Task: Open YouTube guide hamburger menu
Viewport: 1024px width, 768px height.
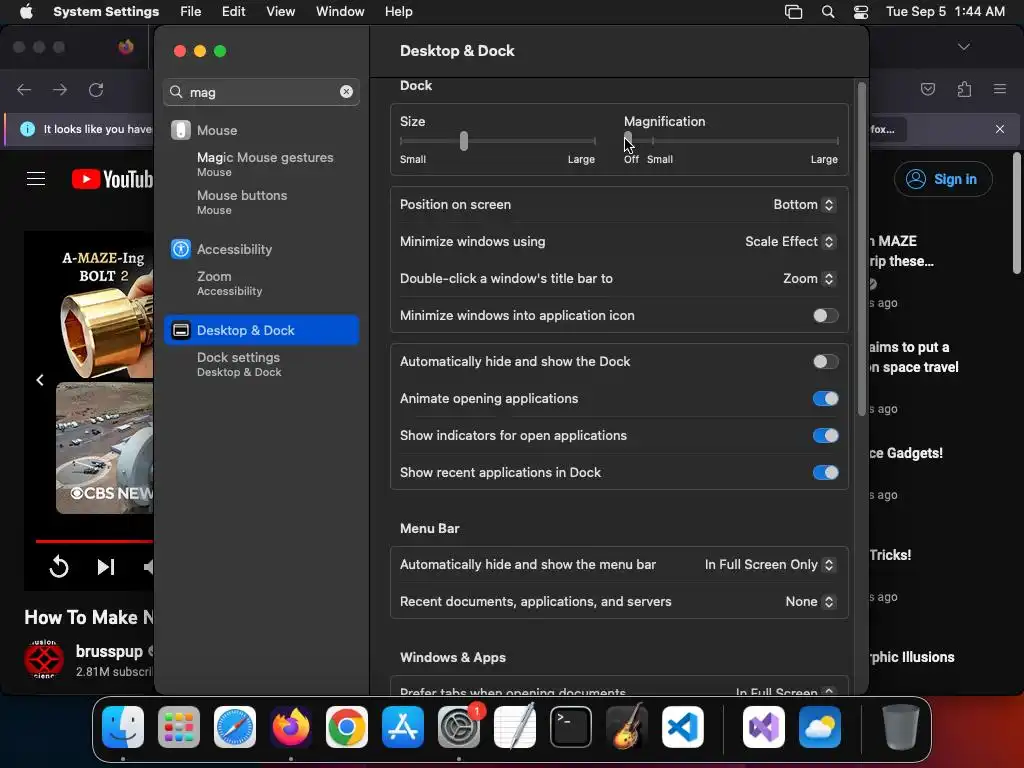Action: point(36,179)
